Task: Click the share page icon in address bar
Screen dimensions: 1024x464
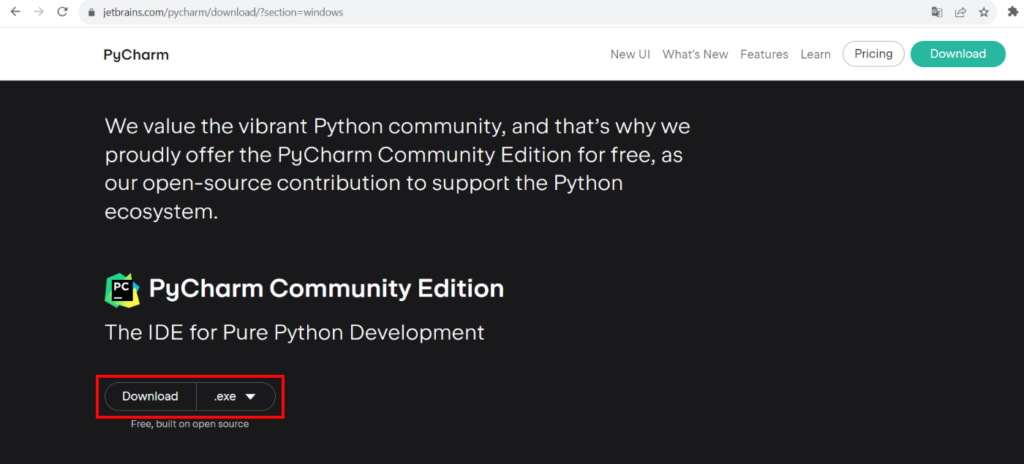Action: tap(961, 12)
